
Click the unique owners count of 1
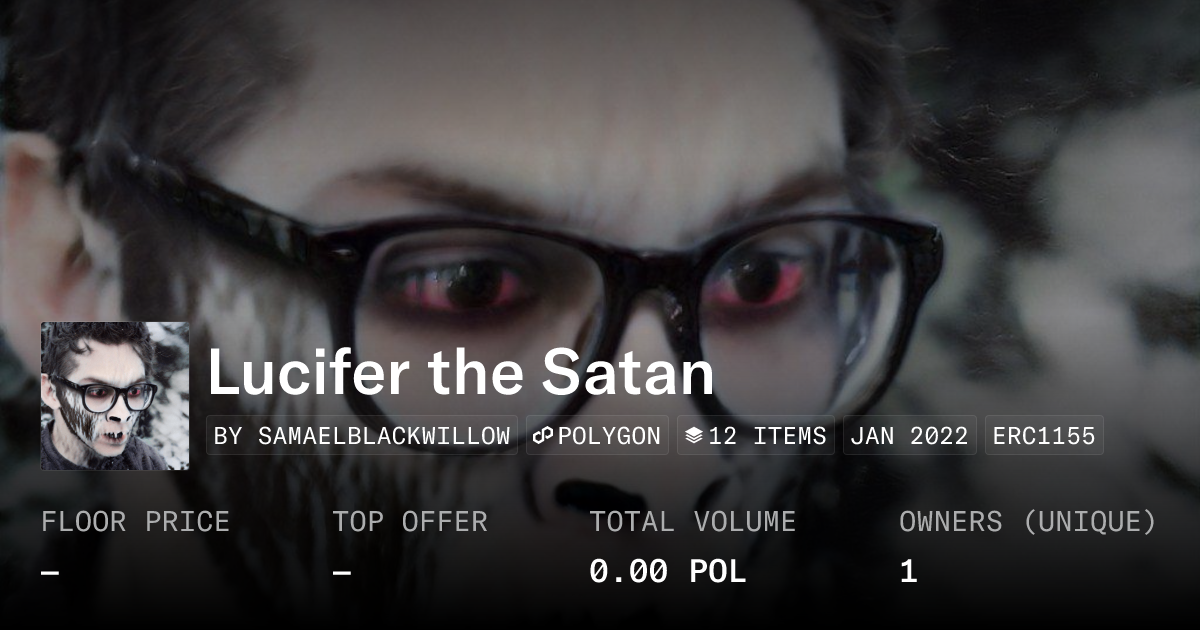pos(908,572)
